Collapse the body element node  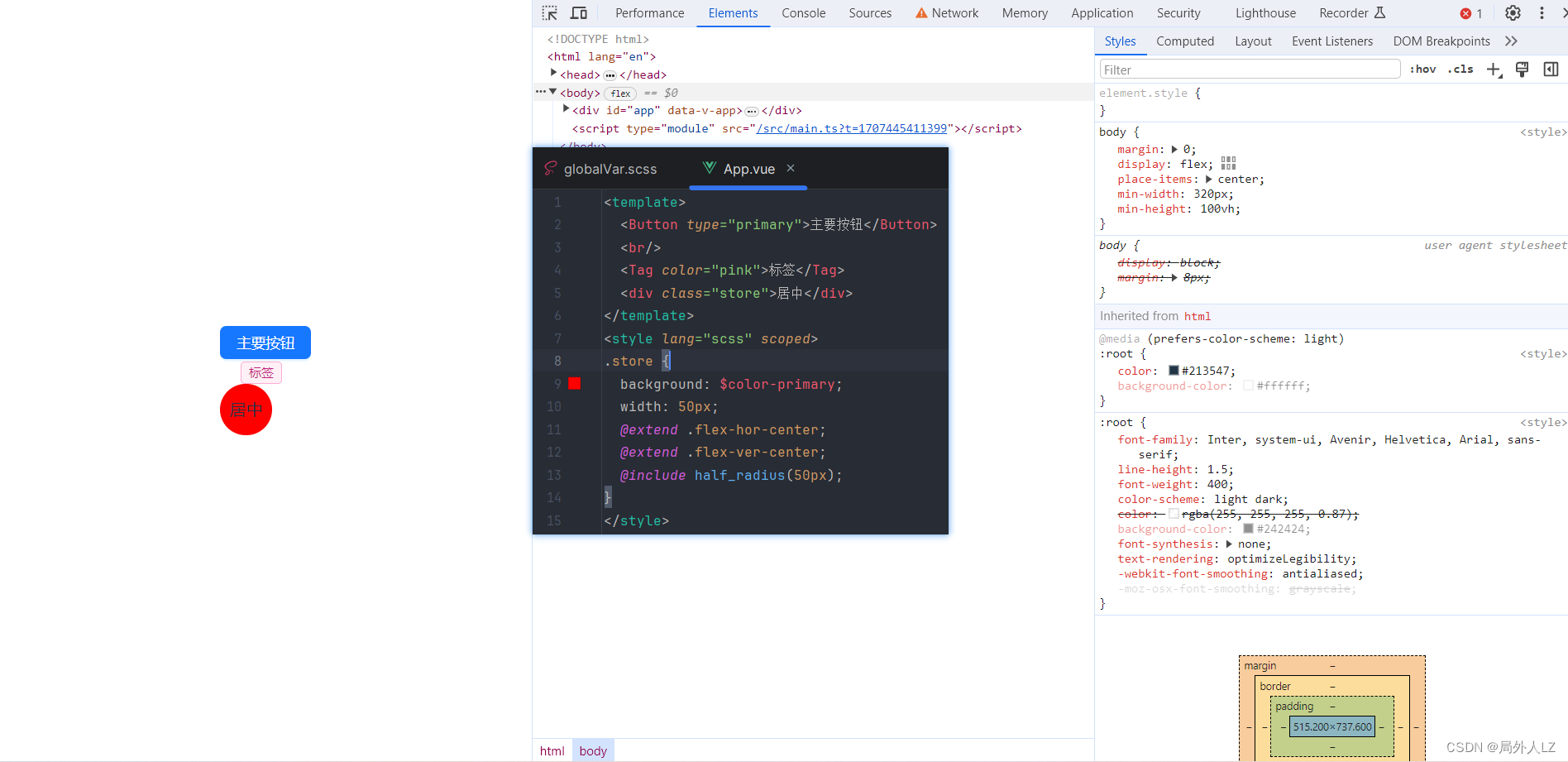(x=553, y=92)
